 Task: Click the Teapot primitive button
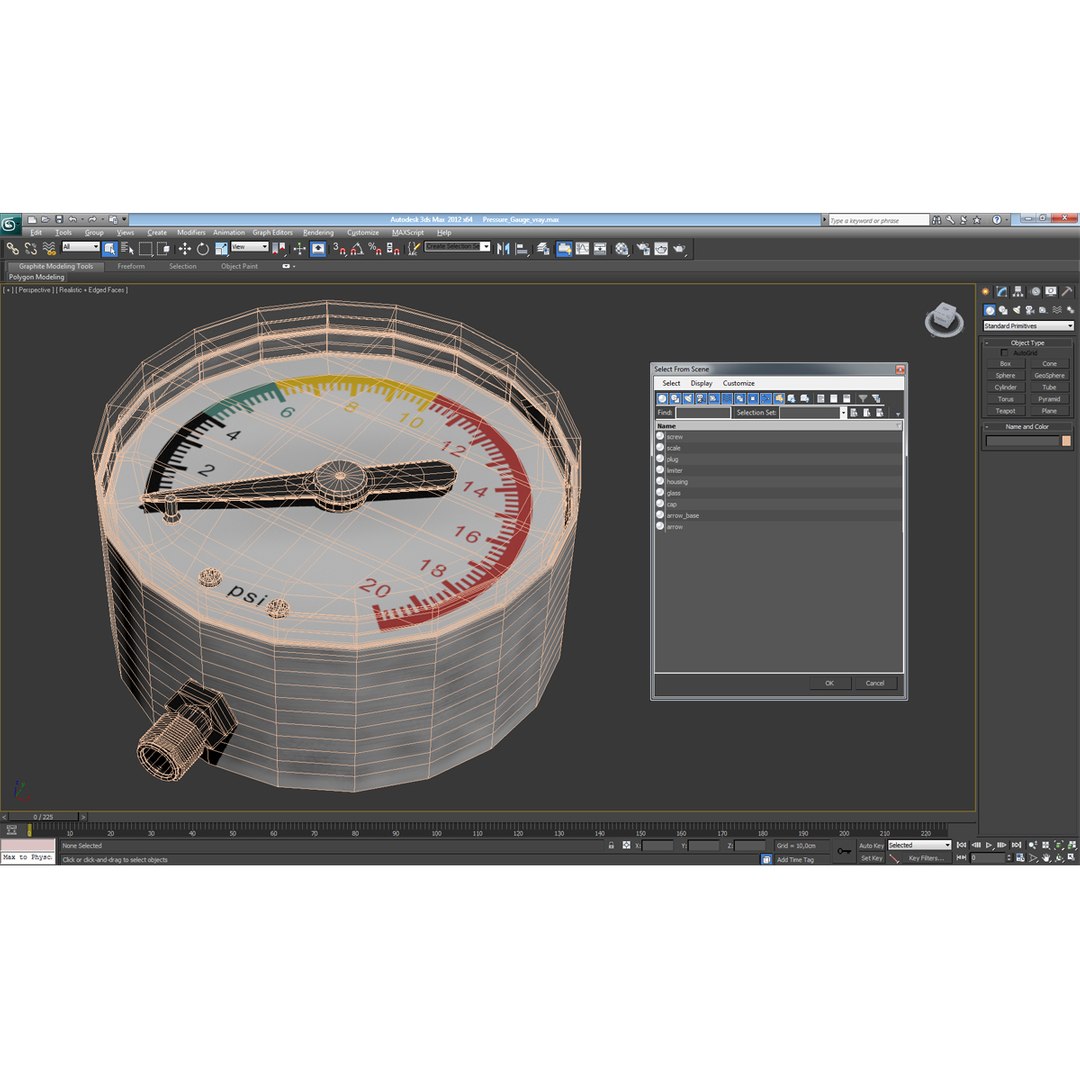1005,411
